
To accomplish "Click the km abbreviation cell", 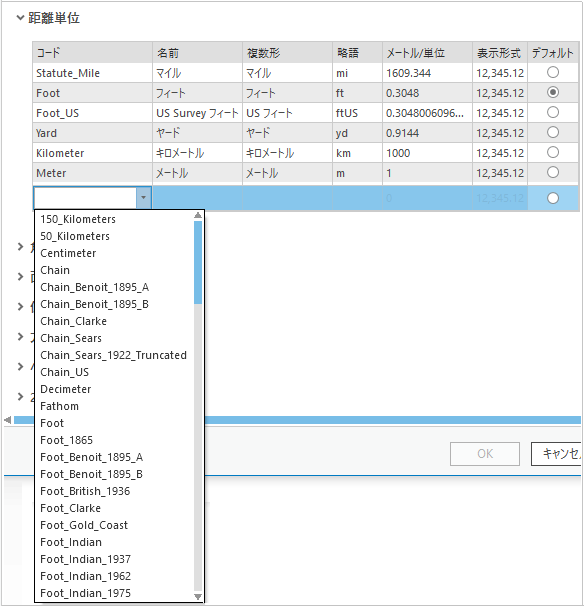I will 358,153.
